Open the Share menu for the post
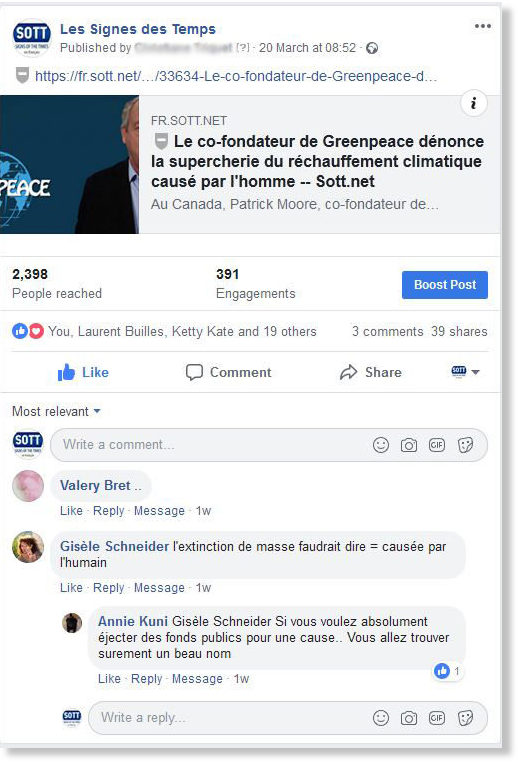The image size is (518, 764). (x=371, y=372)
